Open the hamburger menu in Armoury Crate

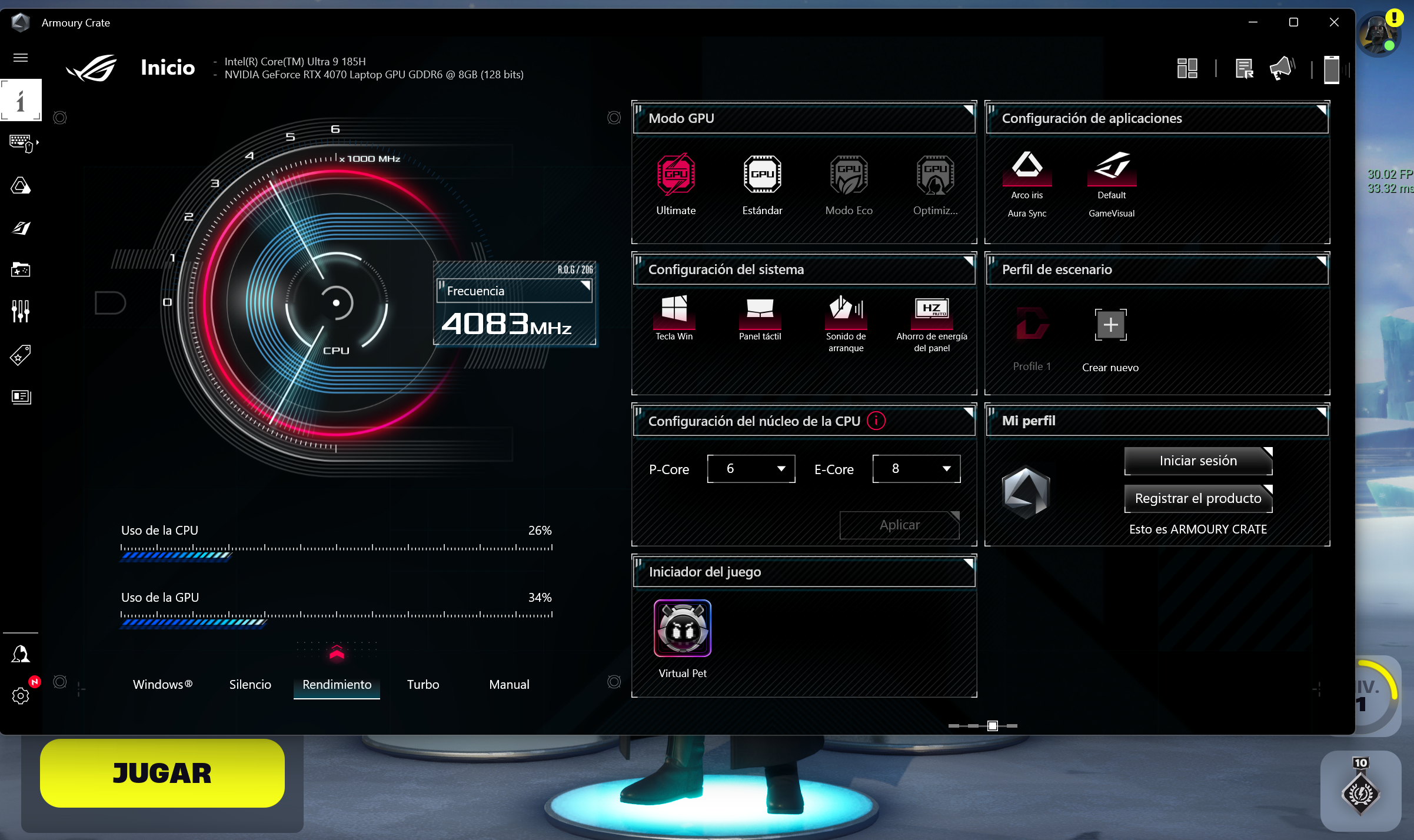pyautogui.click(x=21, y=58)
